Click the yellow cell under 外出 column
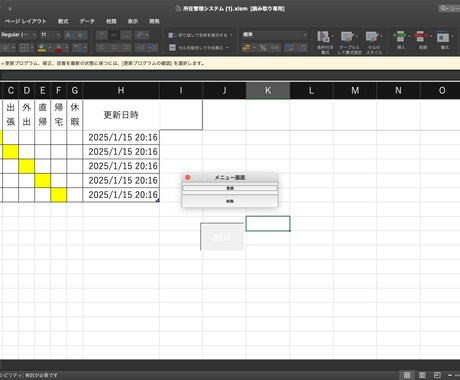Screen dimensions: 460x380 click(27, 166)
